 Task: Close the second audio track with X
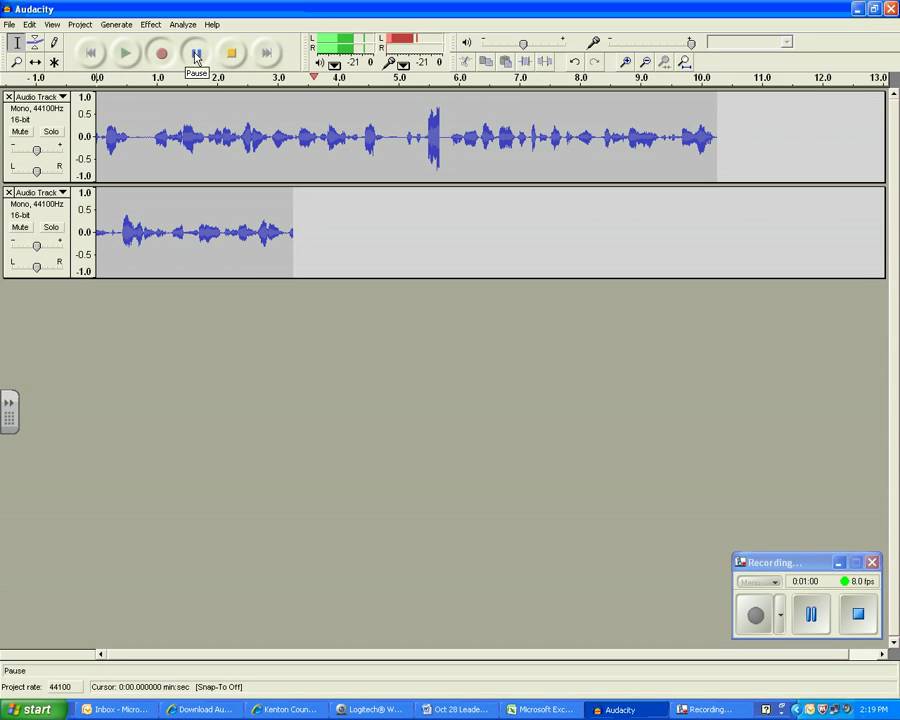point(9,192)
